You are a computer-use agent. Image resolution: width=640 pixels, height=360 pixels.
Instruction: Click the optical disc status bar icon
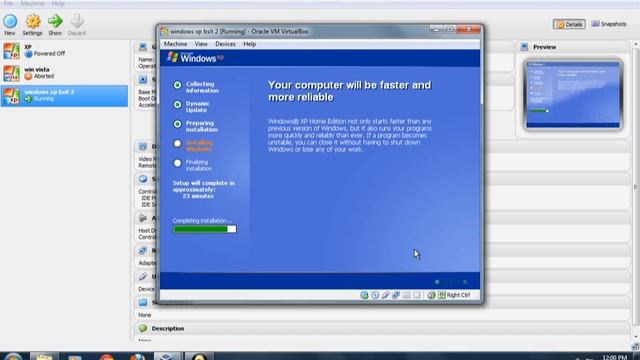point(375,295)
